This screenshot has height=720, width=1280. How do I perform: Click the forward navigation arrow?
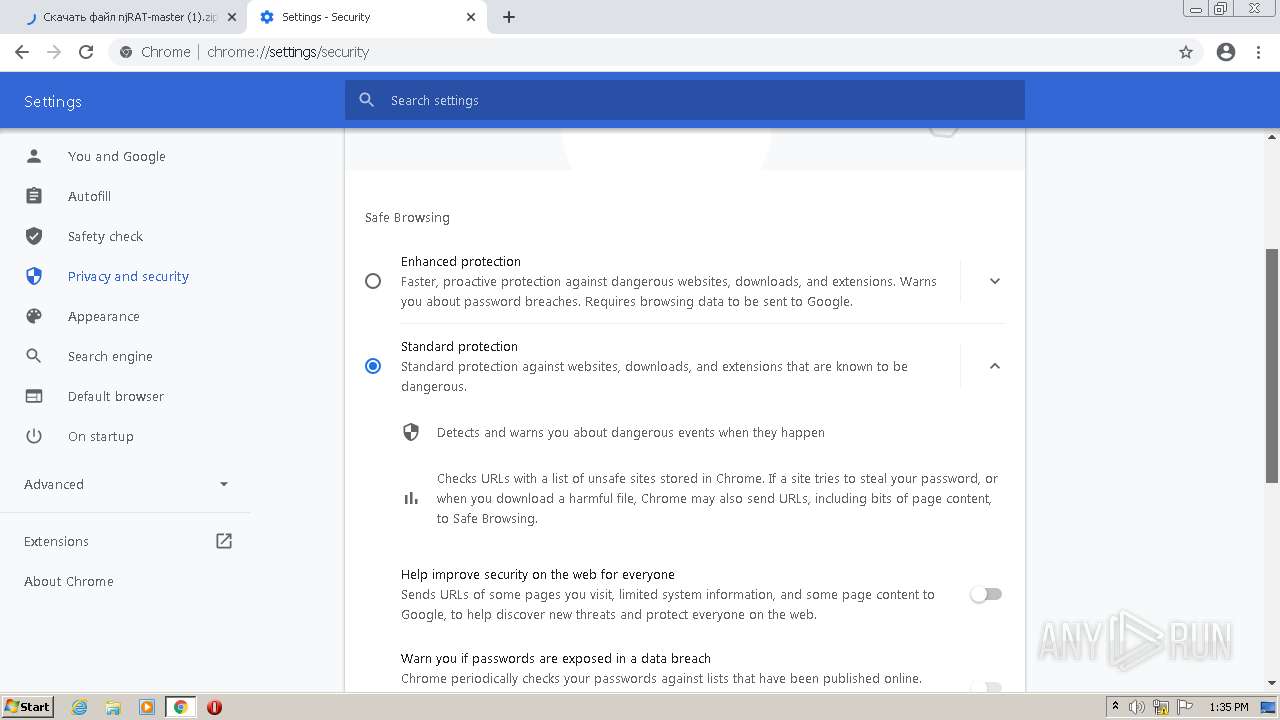click(54, 52)
